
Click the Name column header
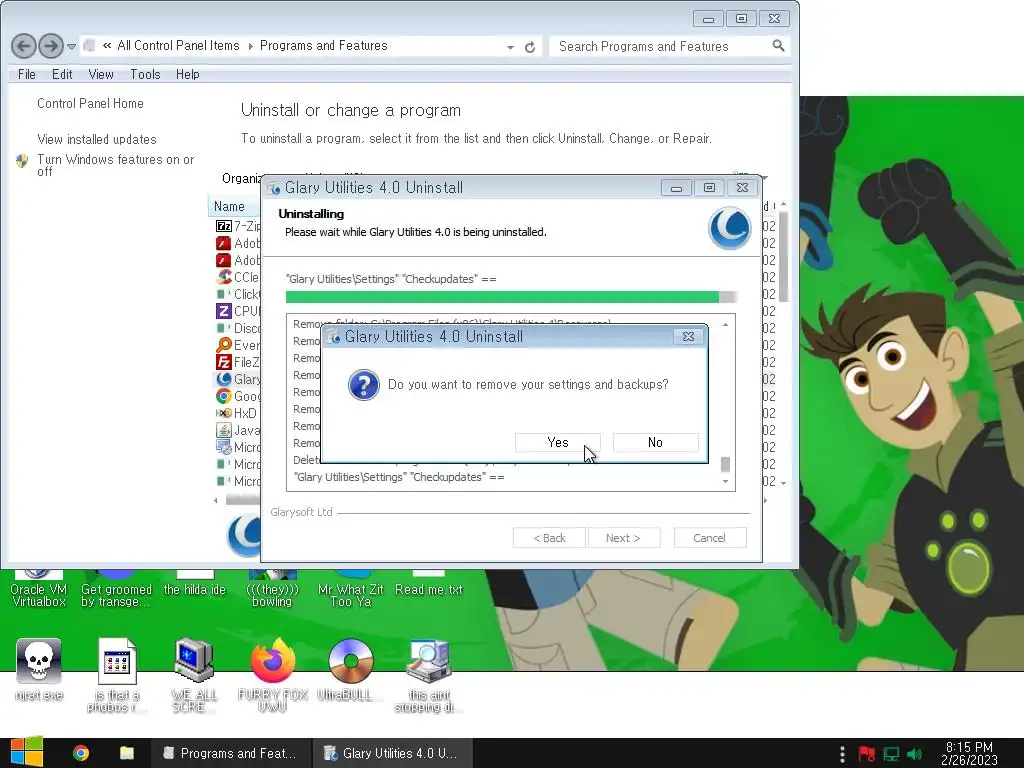pos(229,206)
